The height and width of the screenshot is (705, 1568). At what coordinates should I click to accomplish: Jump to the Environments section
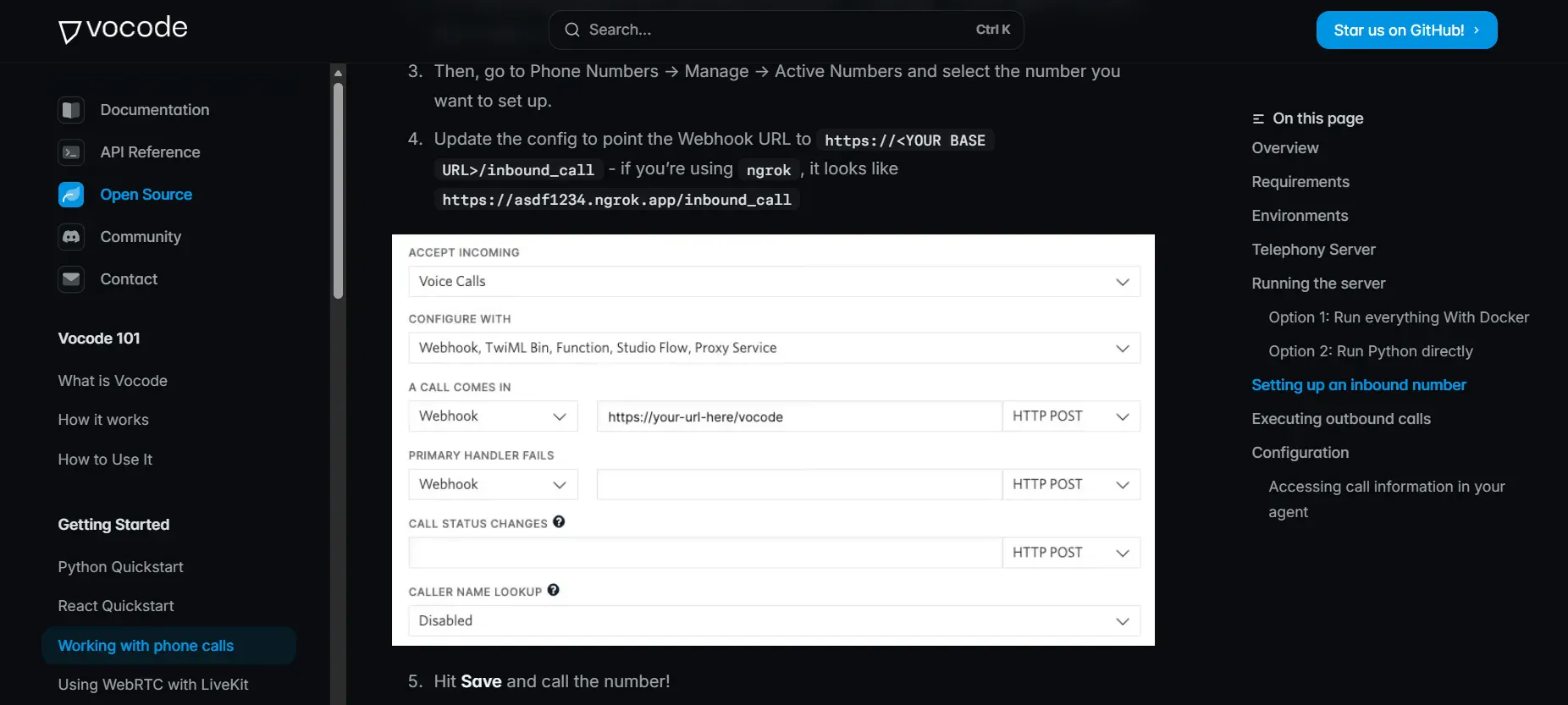click(x=1300, y=216)
